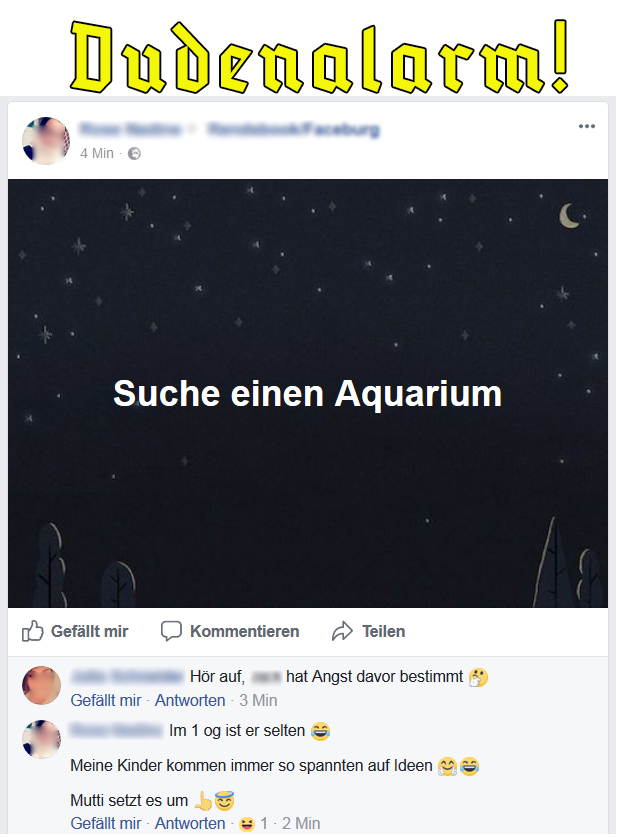Click the Gefällt mir button under the post

(x=75, y=631)
